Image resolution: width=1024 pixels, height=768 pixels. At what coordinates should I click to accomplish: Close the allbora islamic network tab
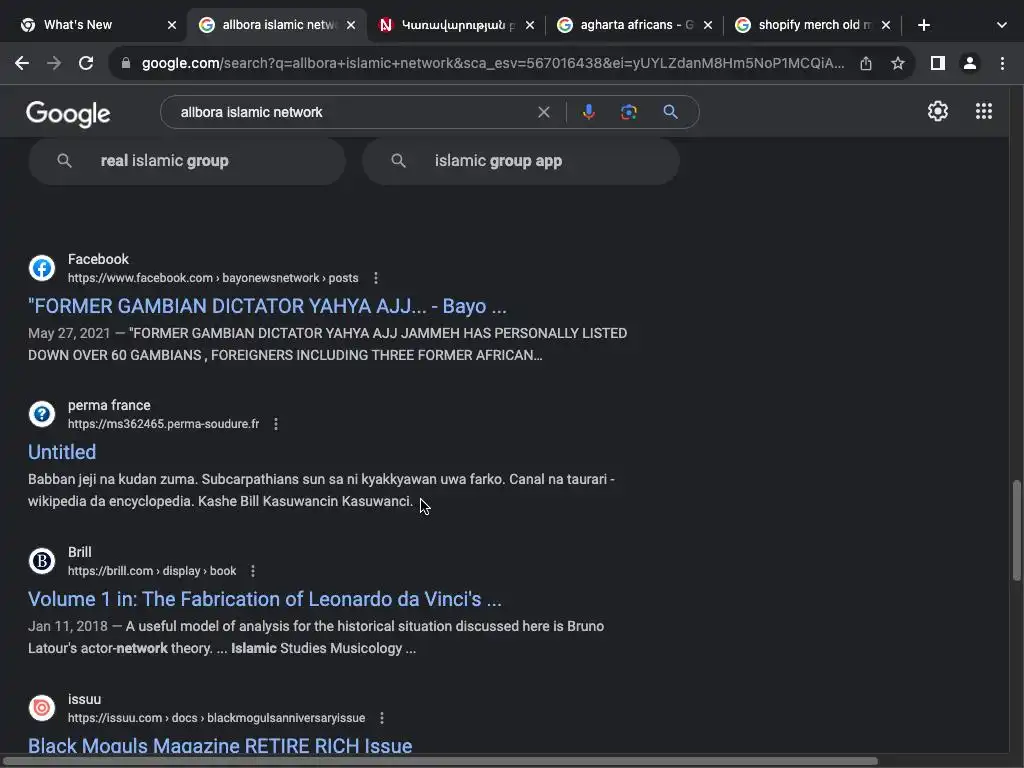click(x=351, y=25)
